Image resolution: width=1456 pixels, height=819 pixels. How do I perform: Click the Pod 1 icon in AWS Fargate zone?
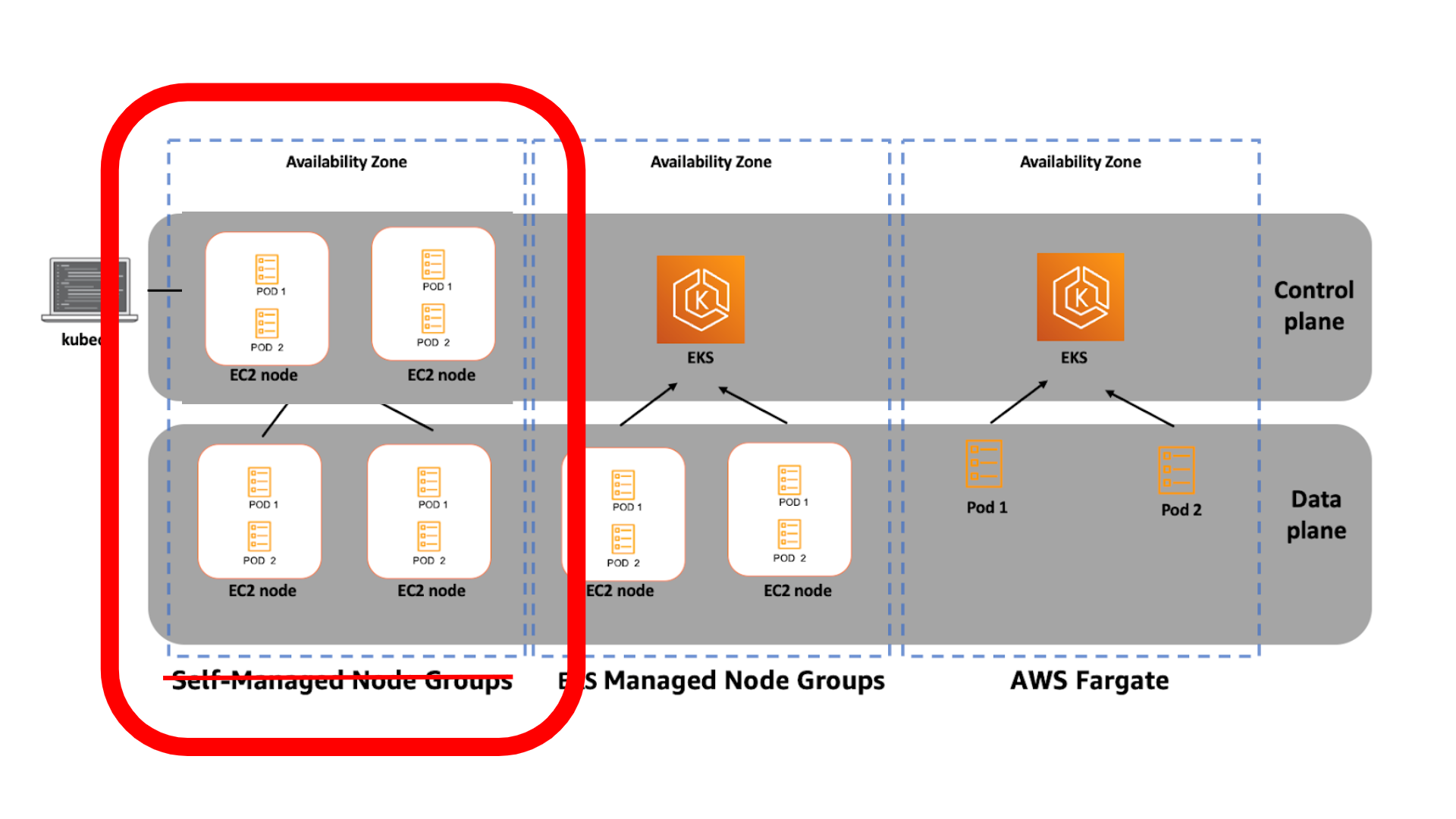click(984, 463)
